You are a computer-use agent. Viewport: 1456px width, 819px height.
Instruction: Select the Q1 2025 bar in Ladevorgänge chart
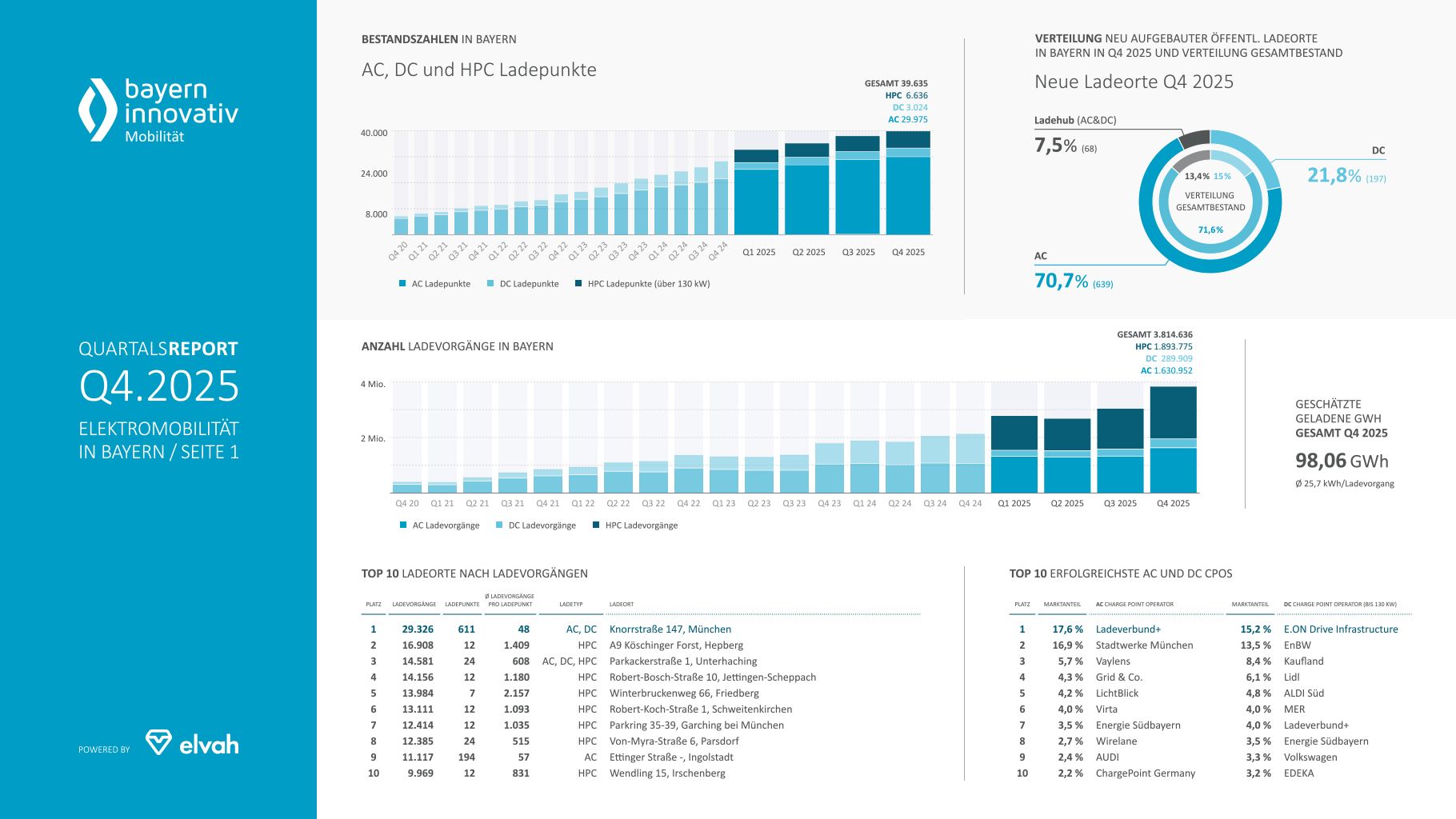[x=1014, y=456]
